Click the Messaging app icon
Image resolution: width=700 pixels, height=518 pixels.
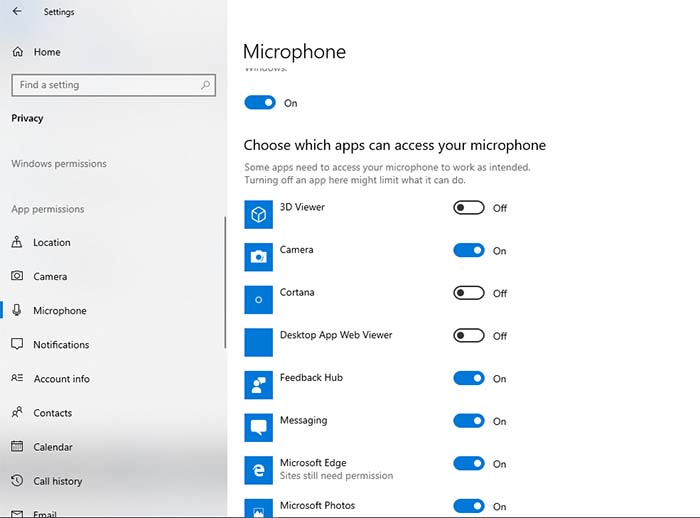(x=258, y=428)
